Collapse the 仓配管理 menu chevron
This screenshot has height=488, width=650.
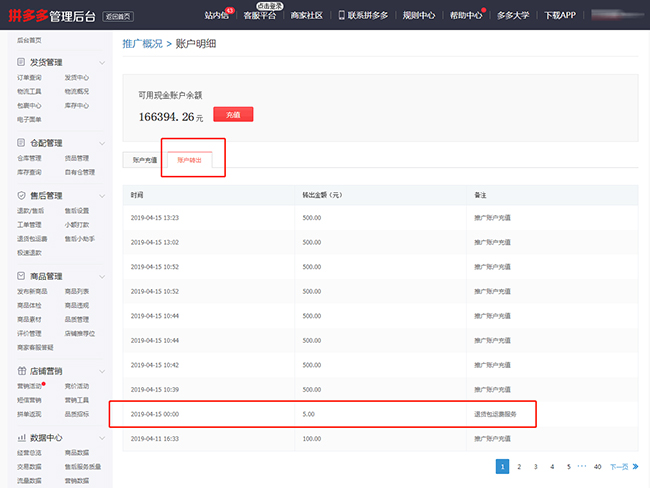pos(102,143)
